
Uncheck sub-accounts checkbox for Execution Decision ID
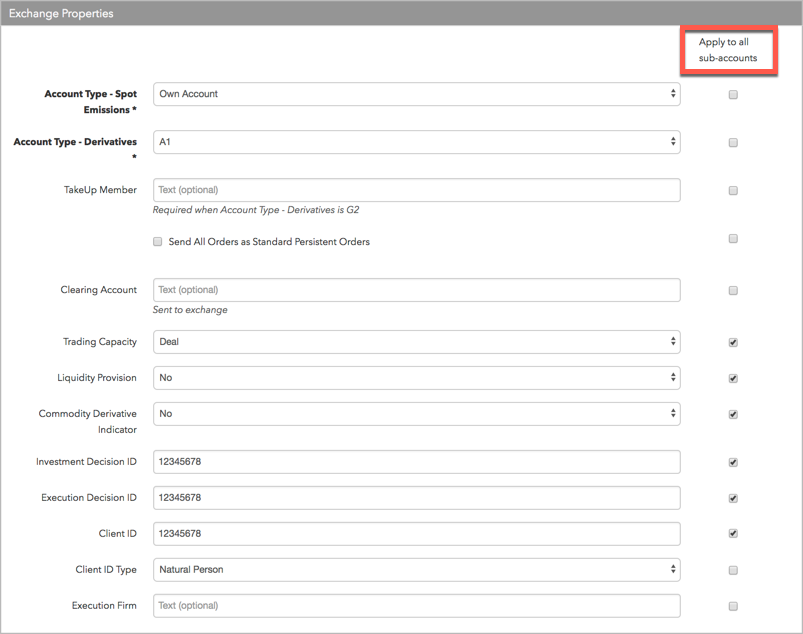point(733,498)
